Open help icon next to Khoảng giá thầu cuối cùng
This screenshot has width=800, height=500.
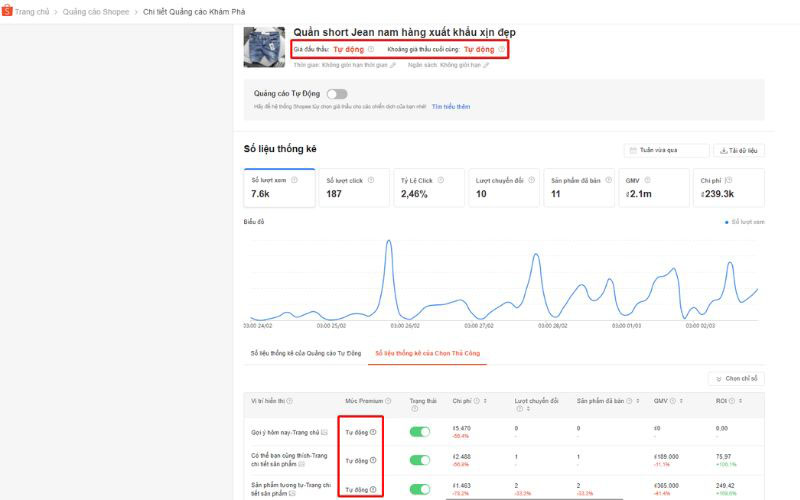click(502, 49)
